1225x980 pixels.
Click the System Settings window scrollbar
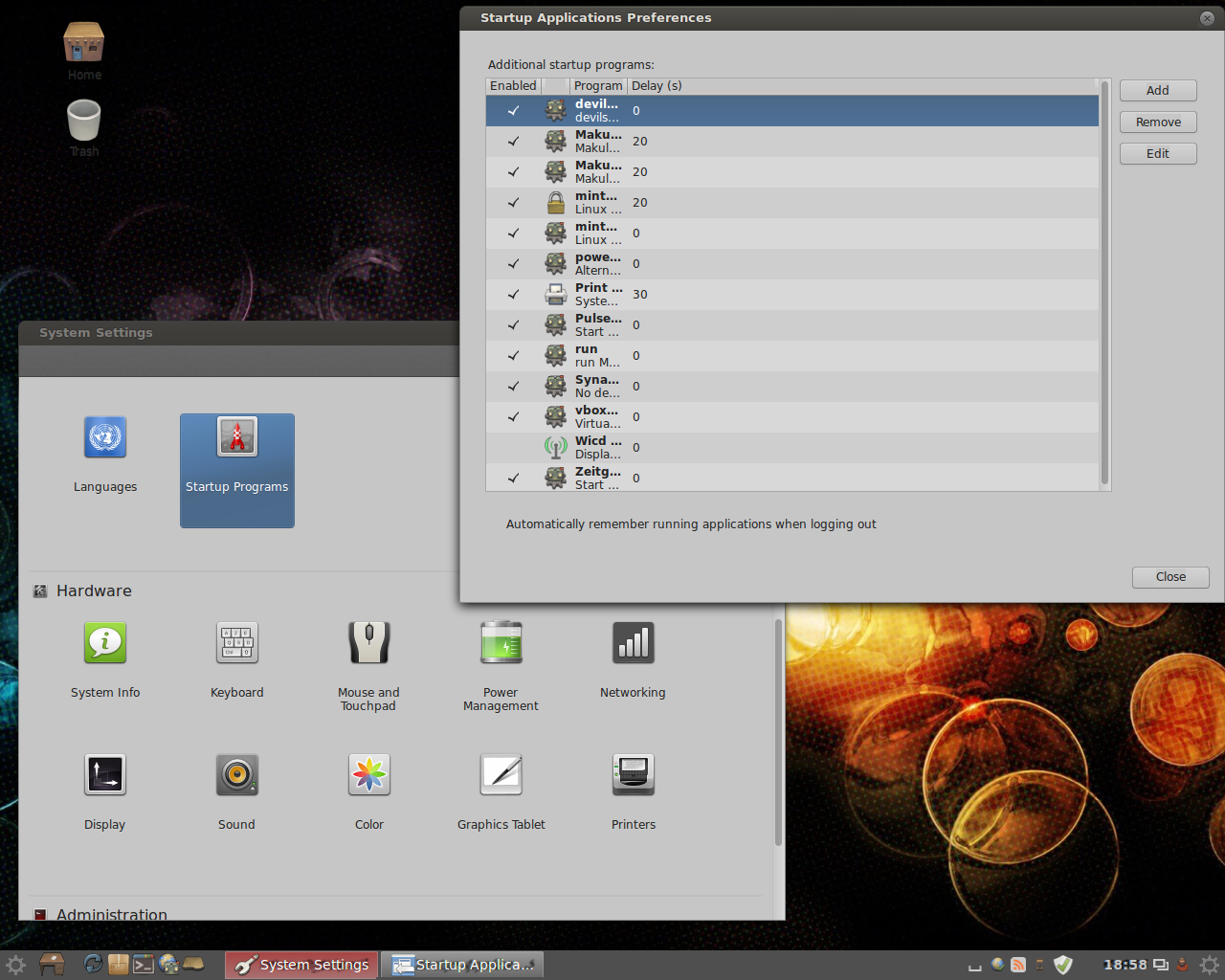(x=778, y=731)
